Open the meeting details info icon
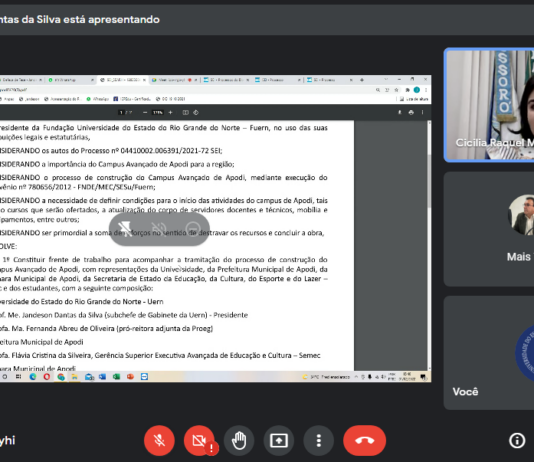This screenshot has width=534, height=462. click(517, 440)
